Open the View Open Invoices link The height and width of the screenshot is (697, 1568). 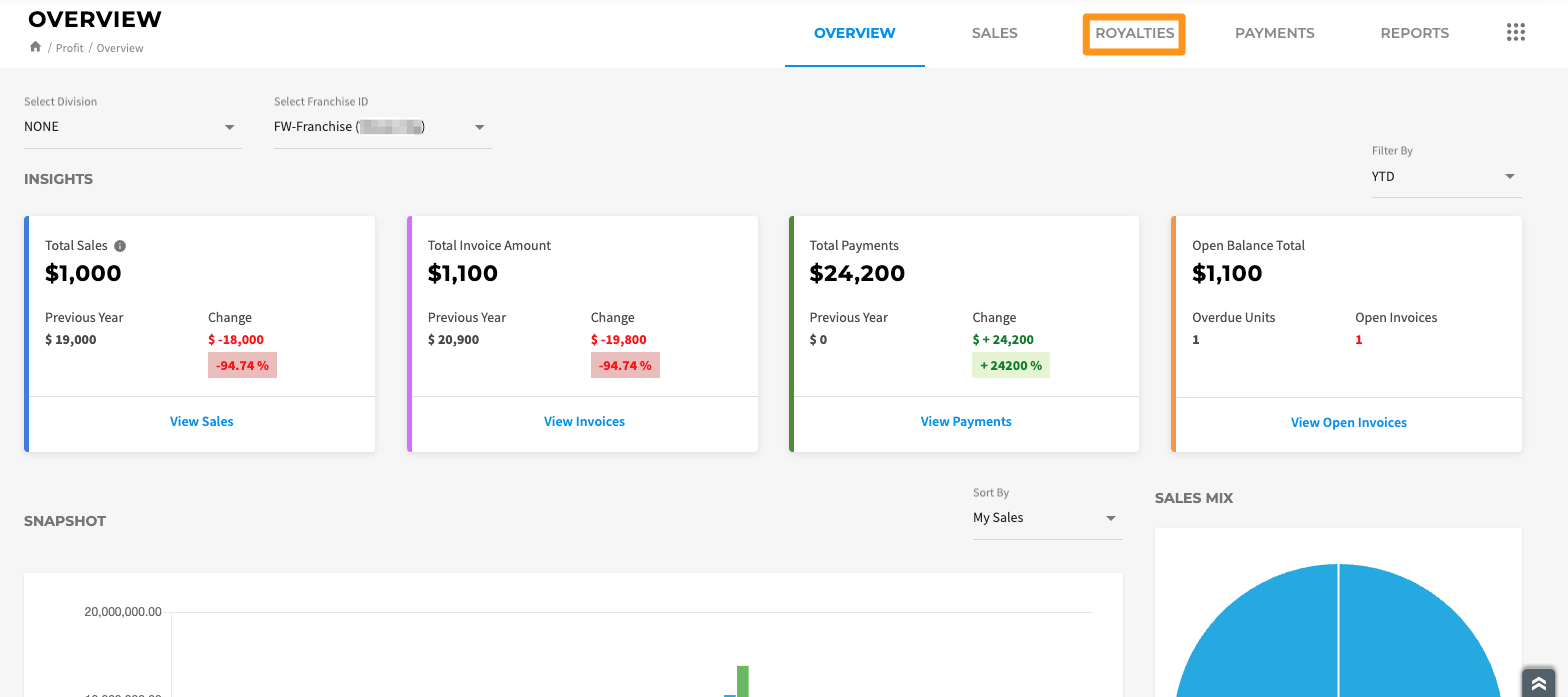pyautogui.click(x=1349, y=423)
